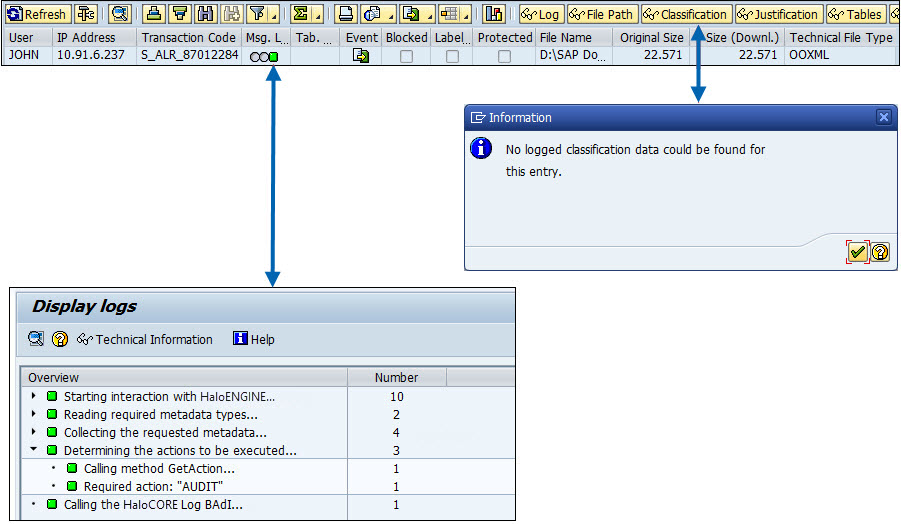The height and width of the screenshot is (524, 901).
Task: Click the Event icon in JOHN's row
Action: (361, 56)
